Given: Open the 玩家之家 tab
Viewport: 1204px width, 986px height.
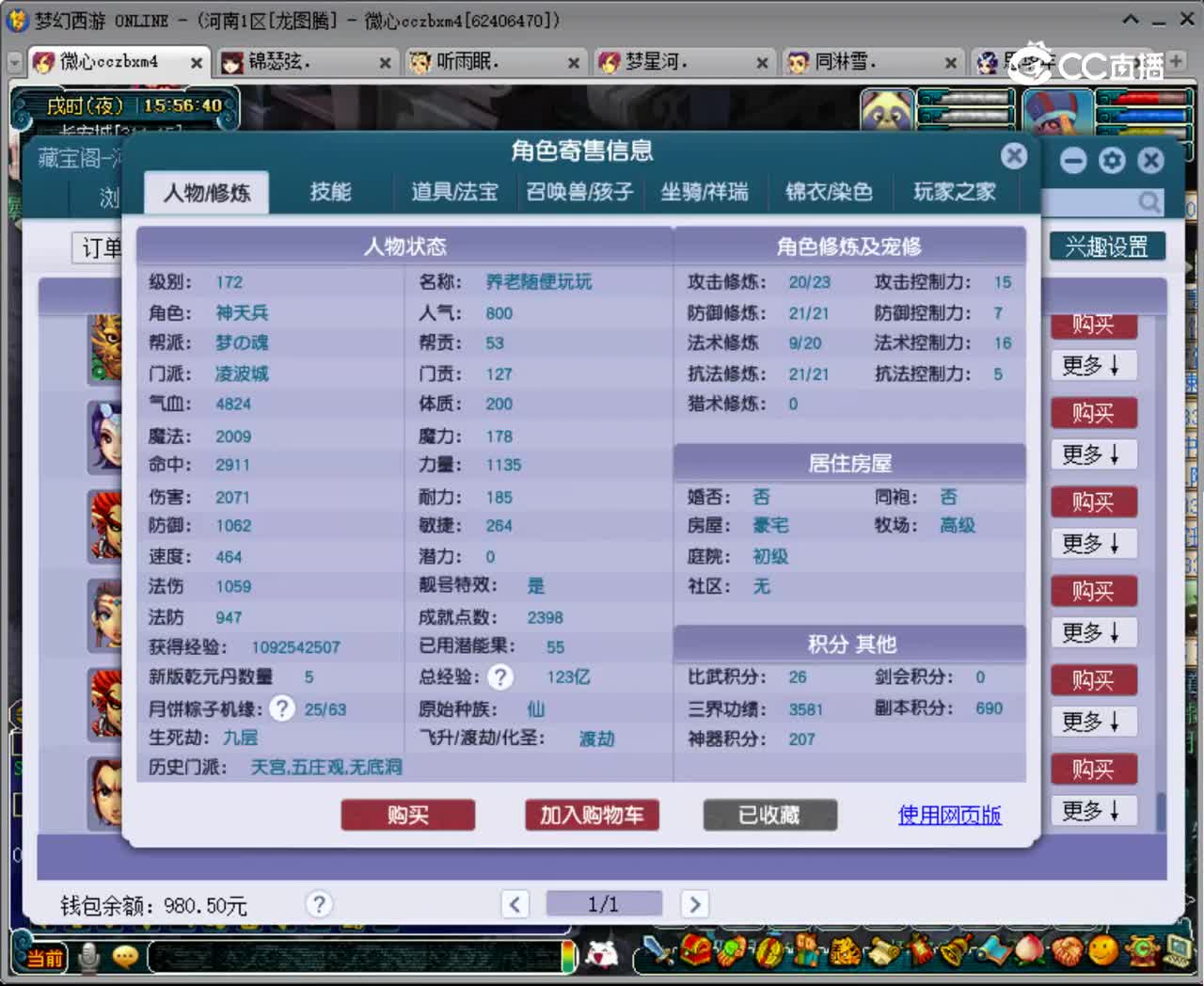Looking at the screenshot, I should (954, 192).
